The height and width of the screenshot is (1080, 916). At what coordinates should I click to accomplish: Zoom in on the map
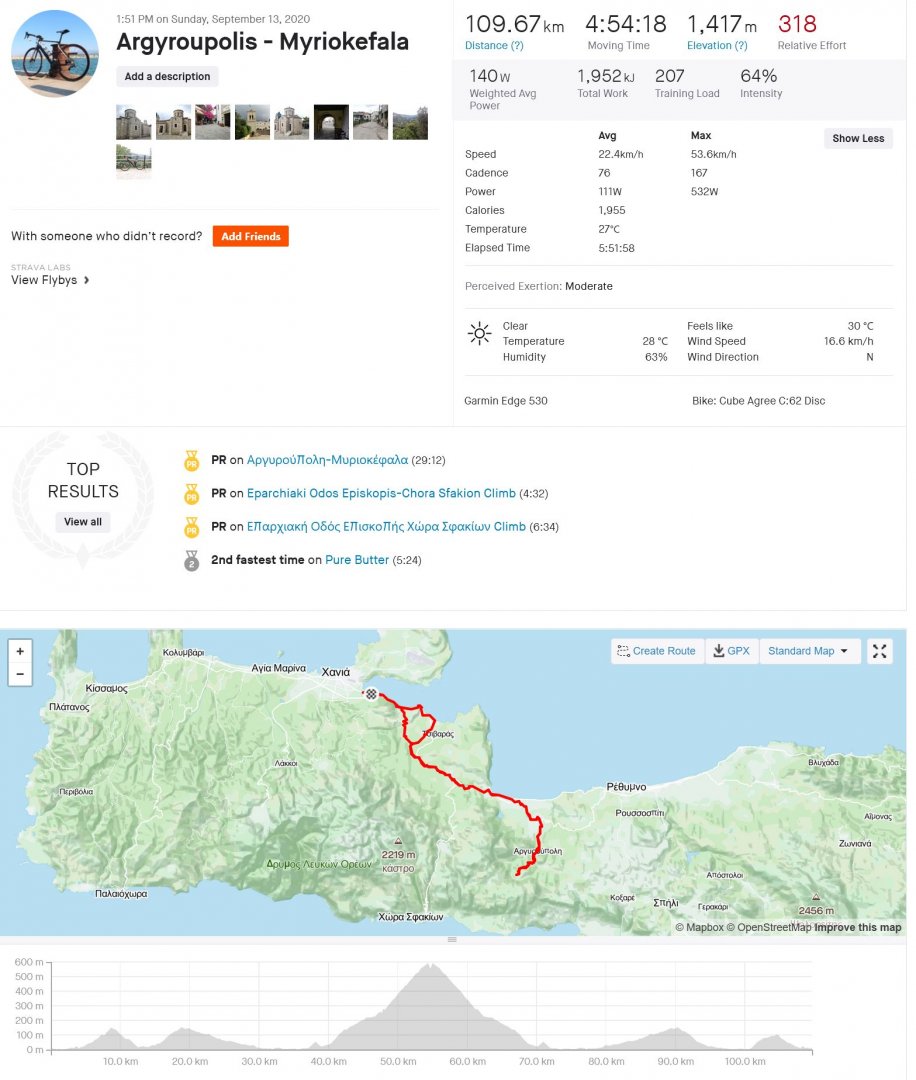click(x=20, y=651)
